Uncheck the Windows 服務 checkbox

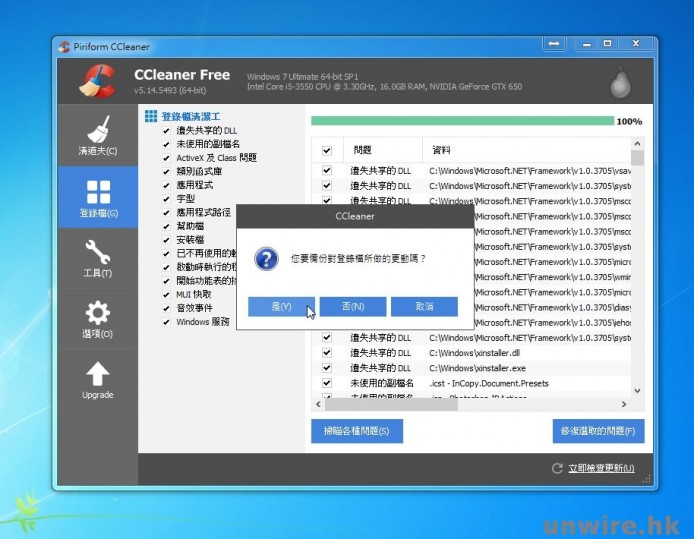[167, 322]
